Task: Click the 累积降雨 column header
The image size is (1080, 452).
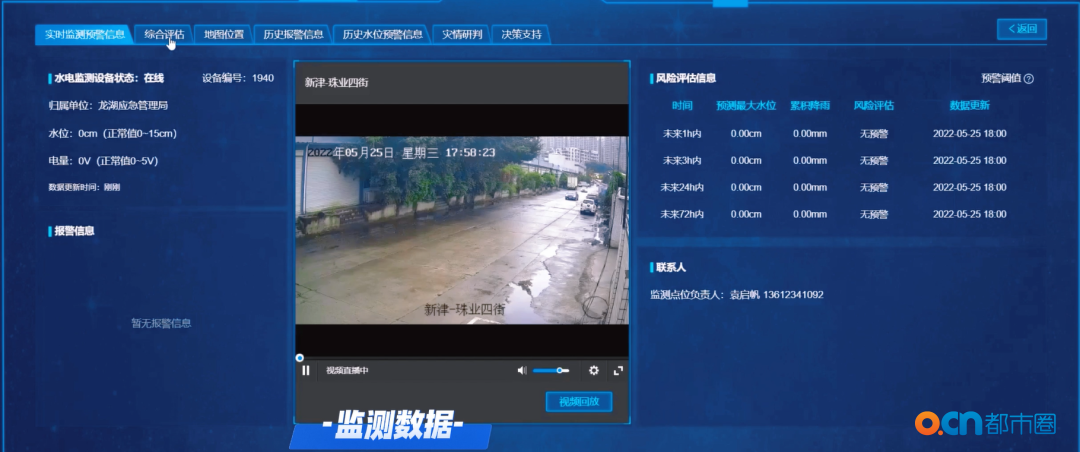Action: pyautogui.click(x=810, y=106)
